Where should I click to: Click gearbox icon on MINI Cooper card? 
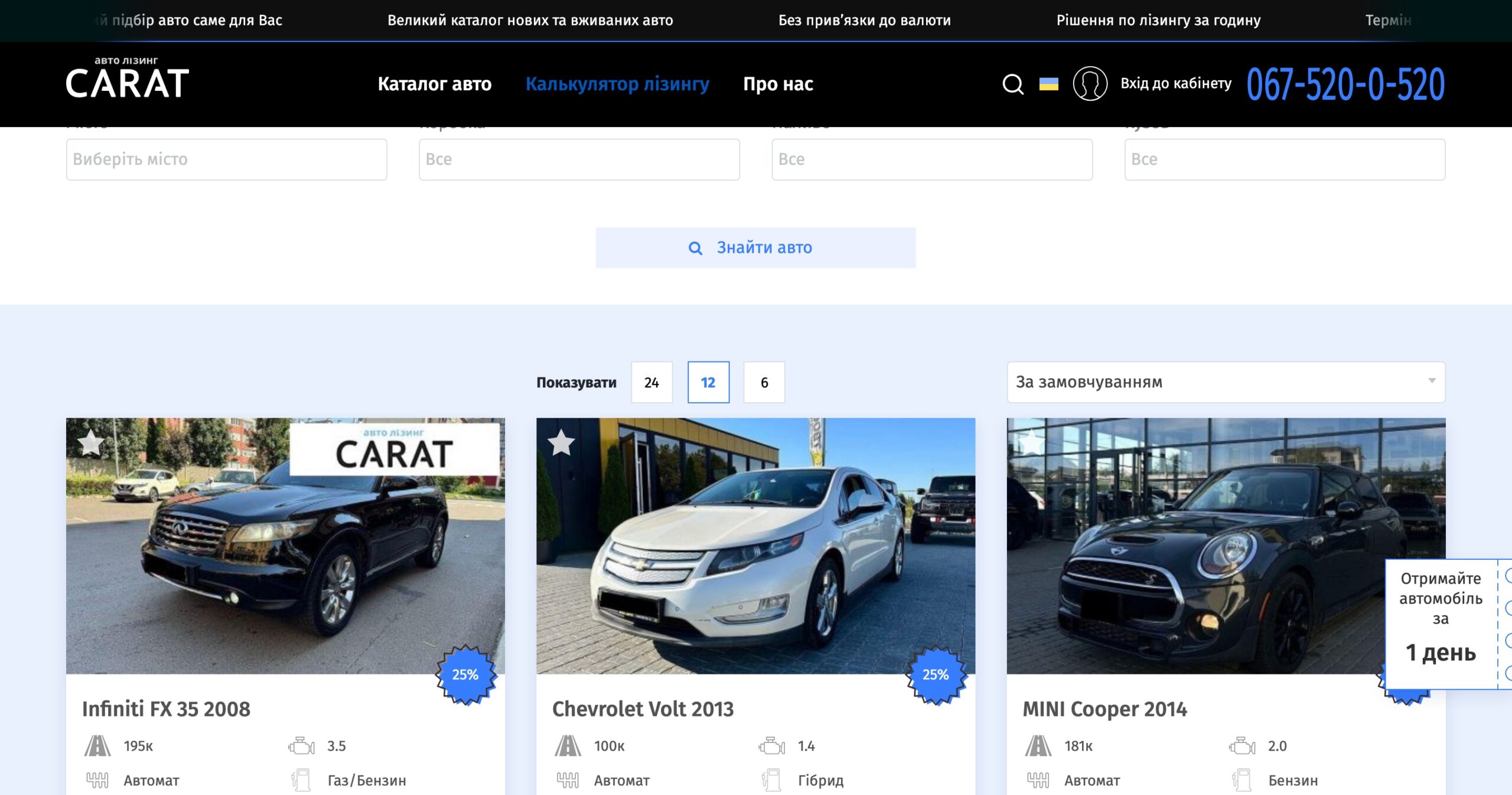(x=1038, y=780)
